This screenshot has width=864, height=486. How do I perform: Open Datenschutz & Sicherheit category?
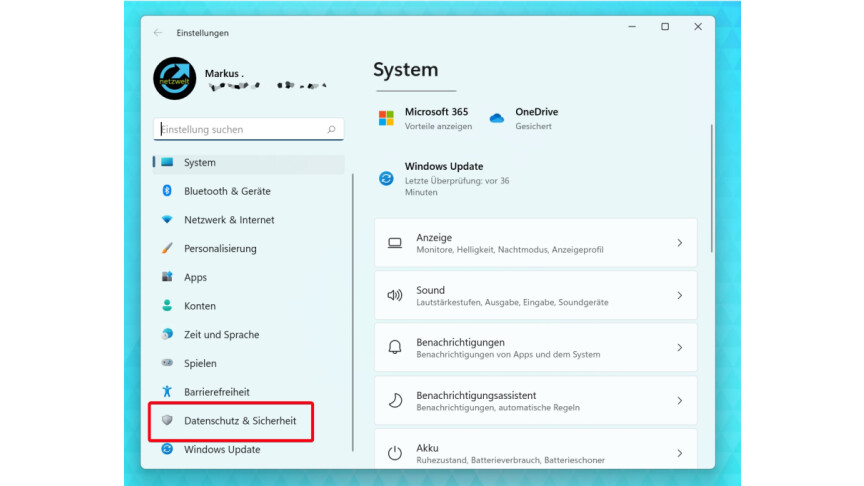(x=249, y=420)
